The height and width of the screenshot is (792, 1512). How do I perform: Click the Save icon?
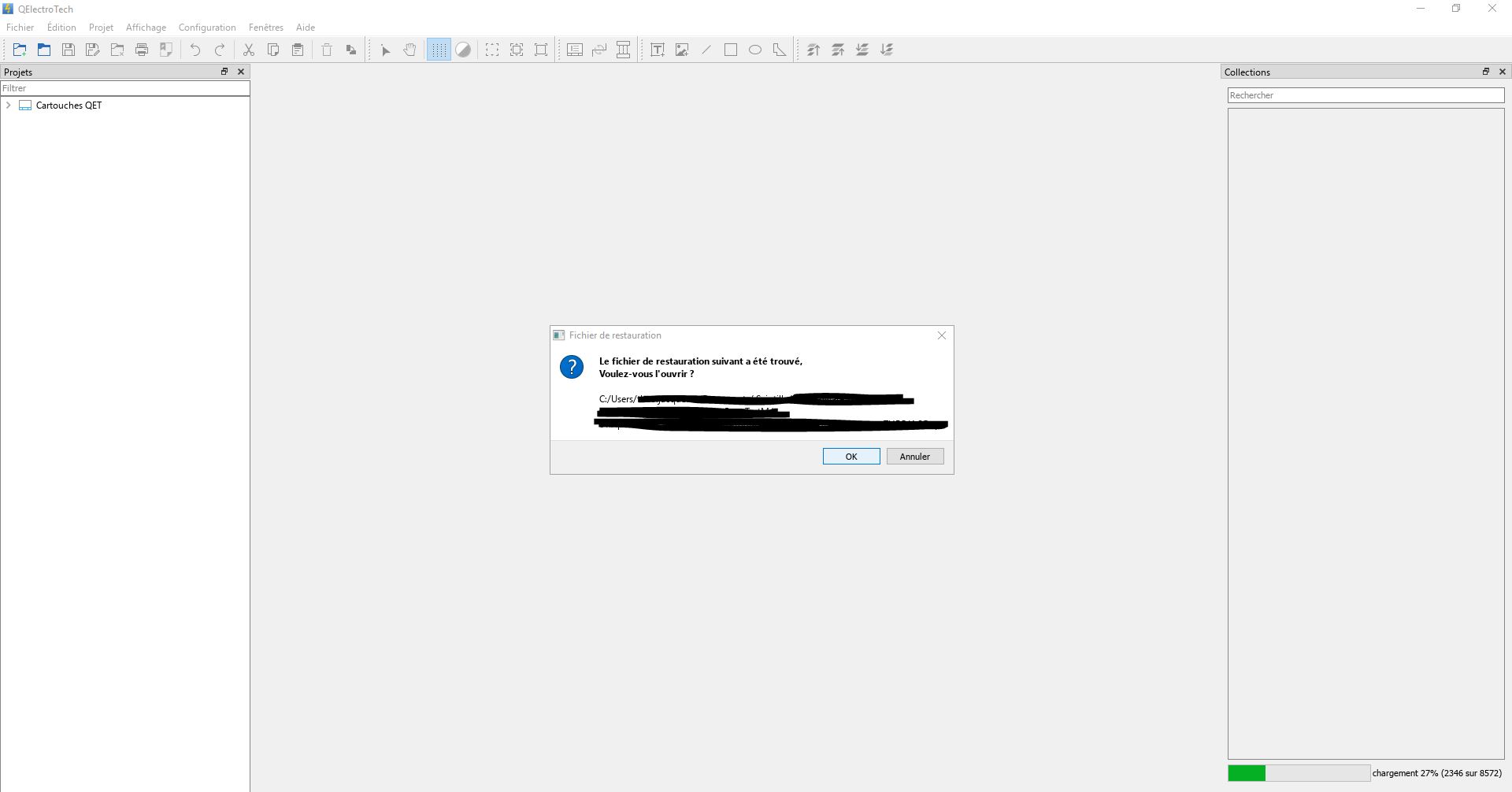point(69,50)
